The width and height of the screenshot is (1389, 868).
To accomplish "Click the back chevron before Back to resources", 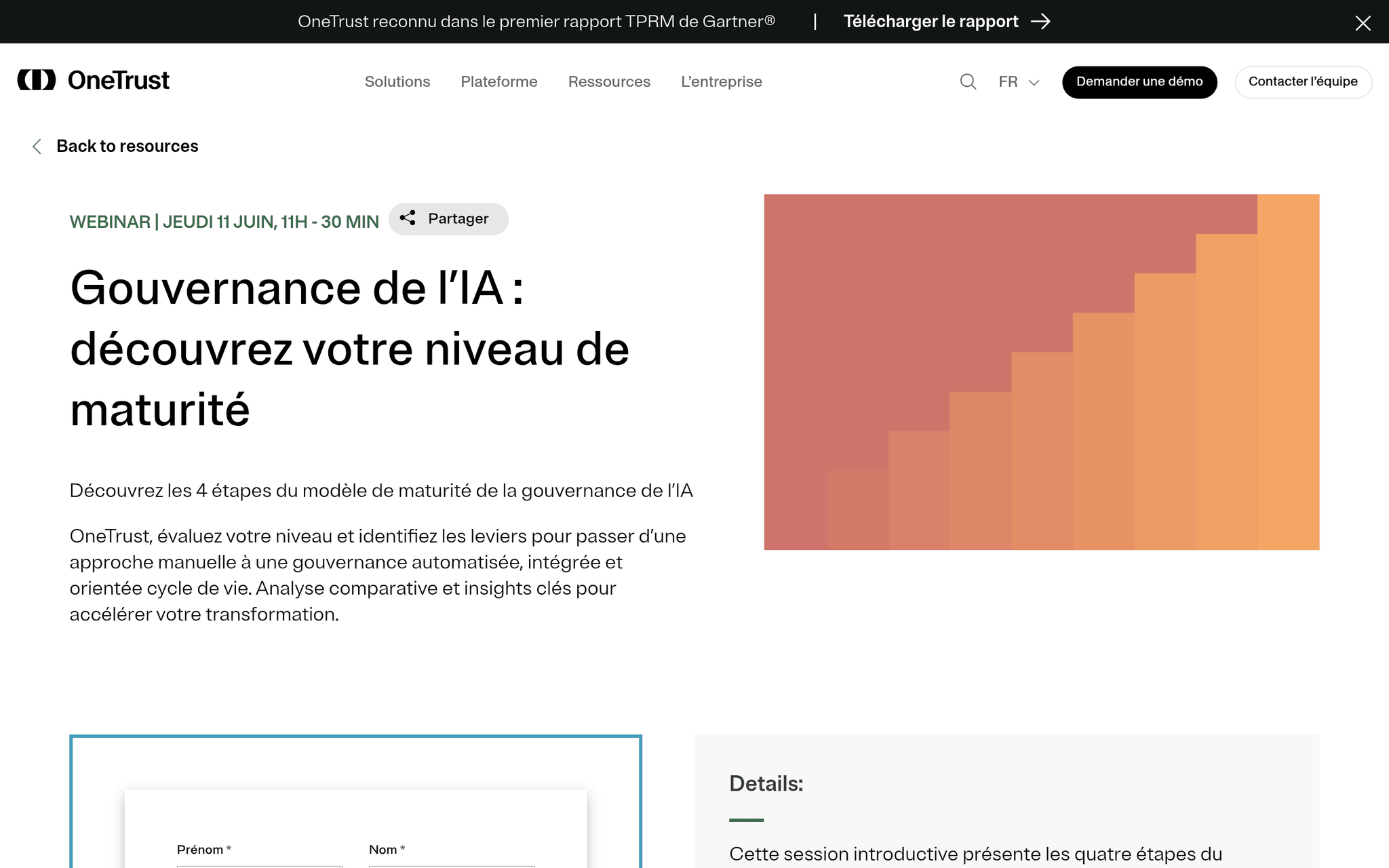I will 37,146.
